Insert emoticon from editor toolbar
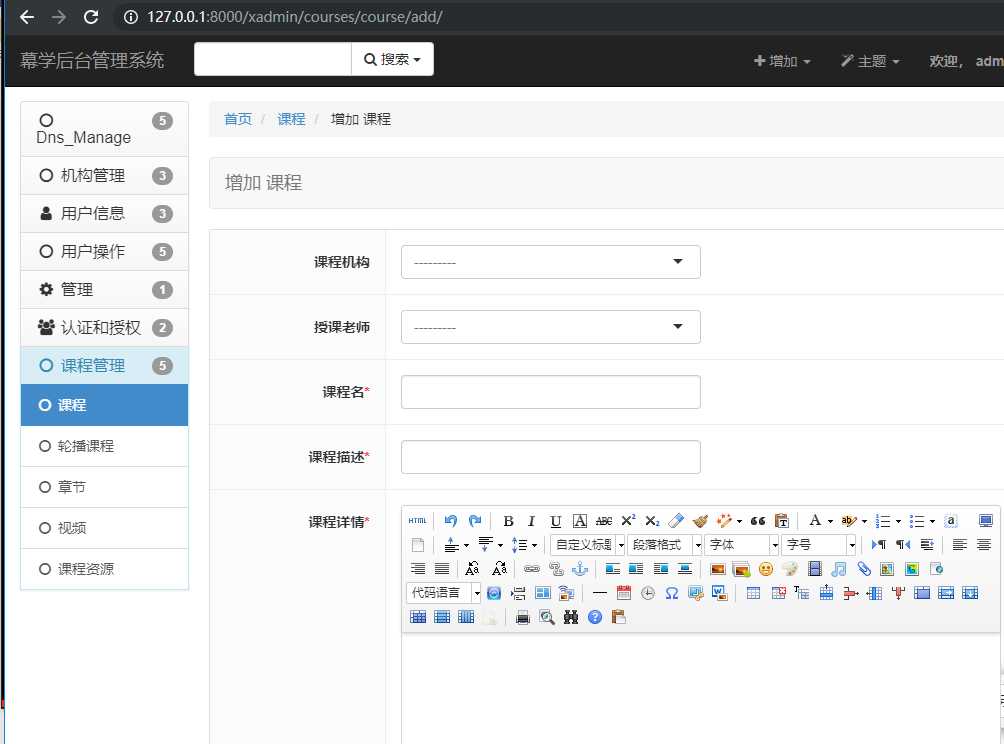Image resolution: width=1004 pixels, height=744 pixels. 765,569
